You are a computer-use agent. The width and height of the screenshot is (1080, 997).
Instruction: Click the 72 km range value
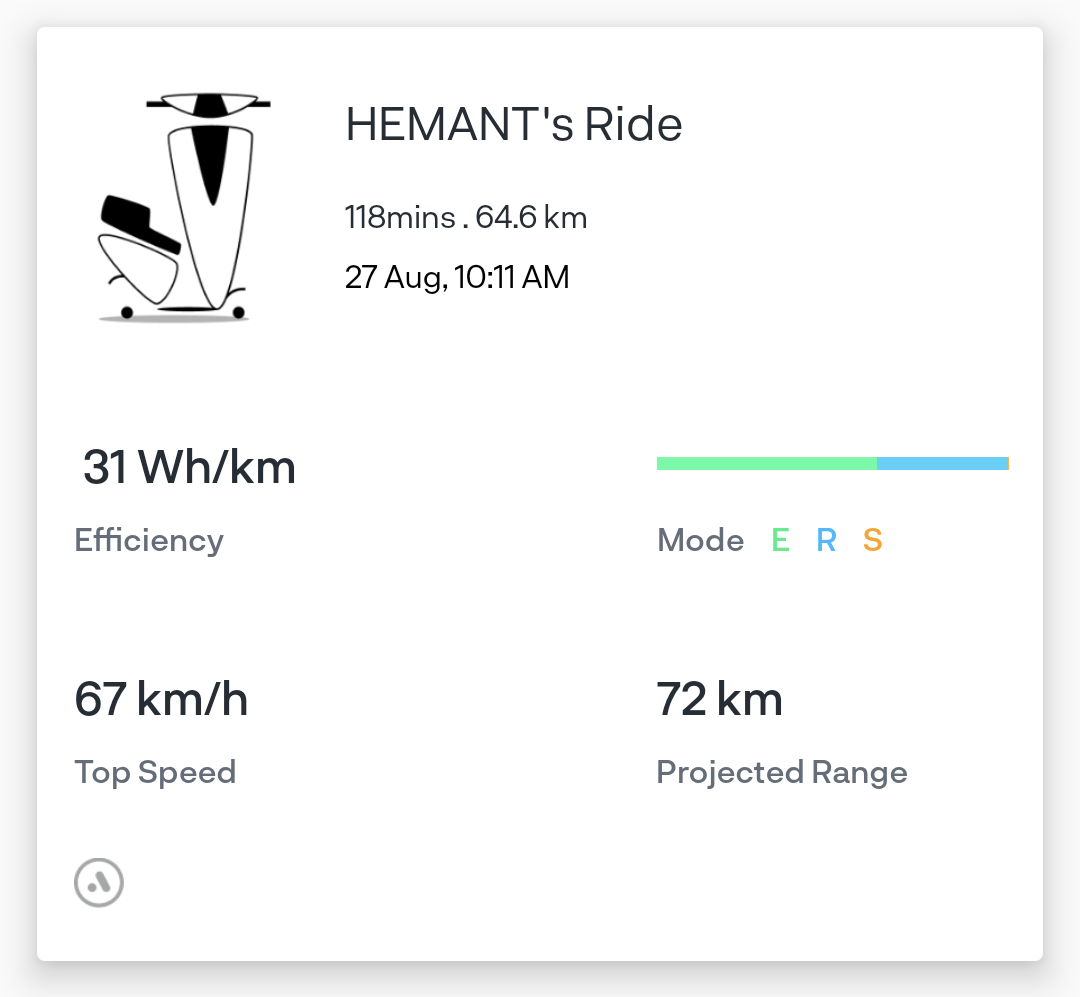tap(719, 700)
